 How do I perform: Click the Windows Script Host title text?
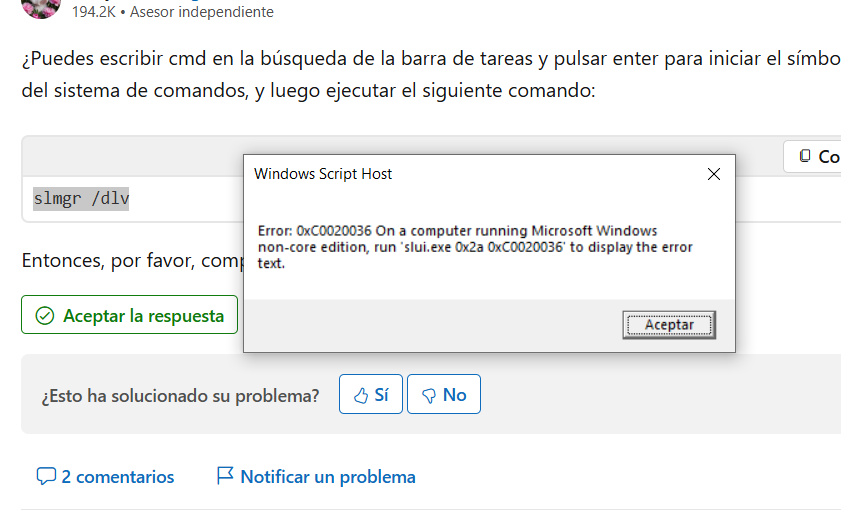pyautogui.click(x=323, y=174)
